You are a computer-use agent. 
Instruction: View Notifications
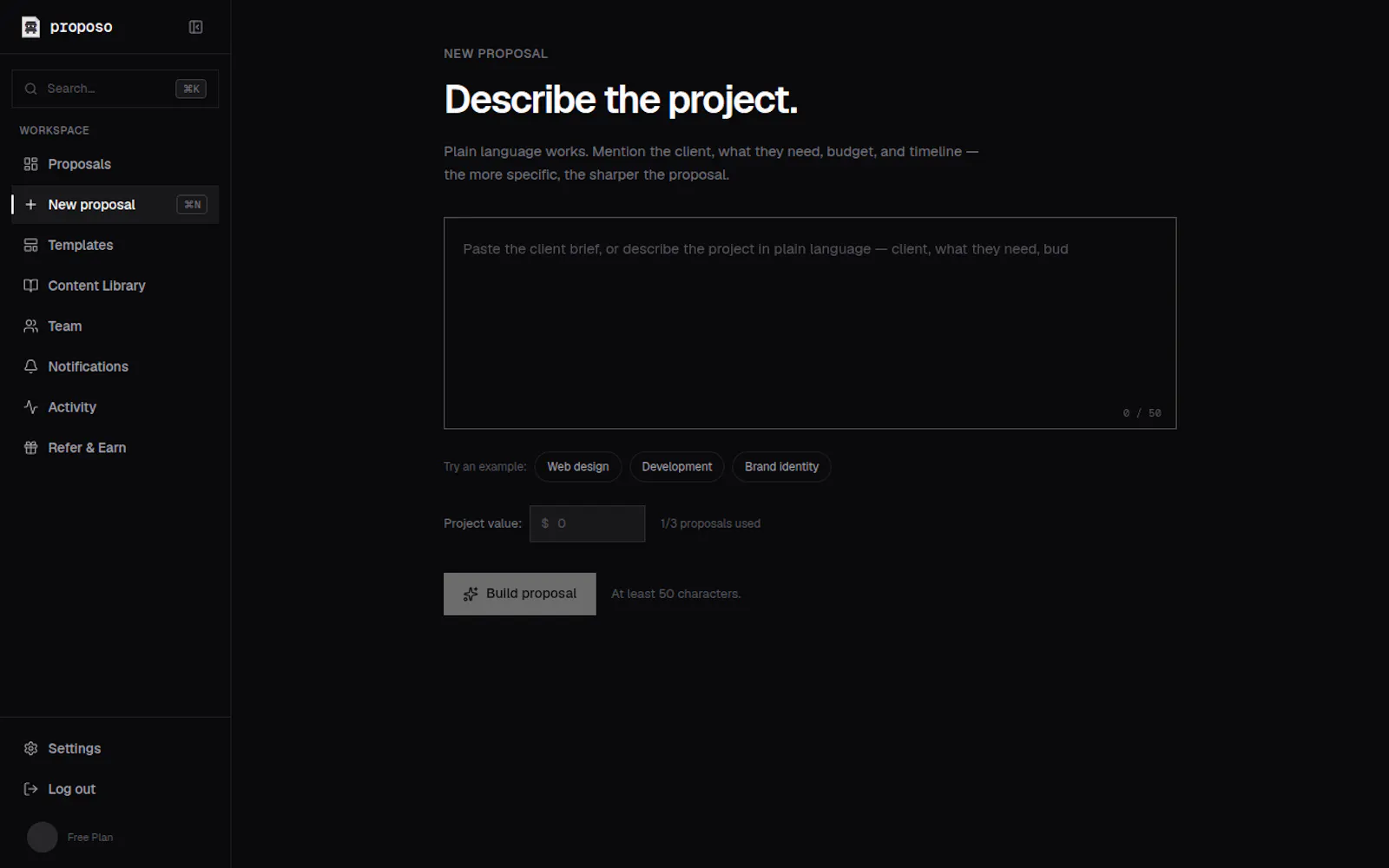(115, 366)
